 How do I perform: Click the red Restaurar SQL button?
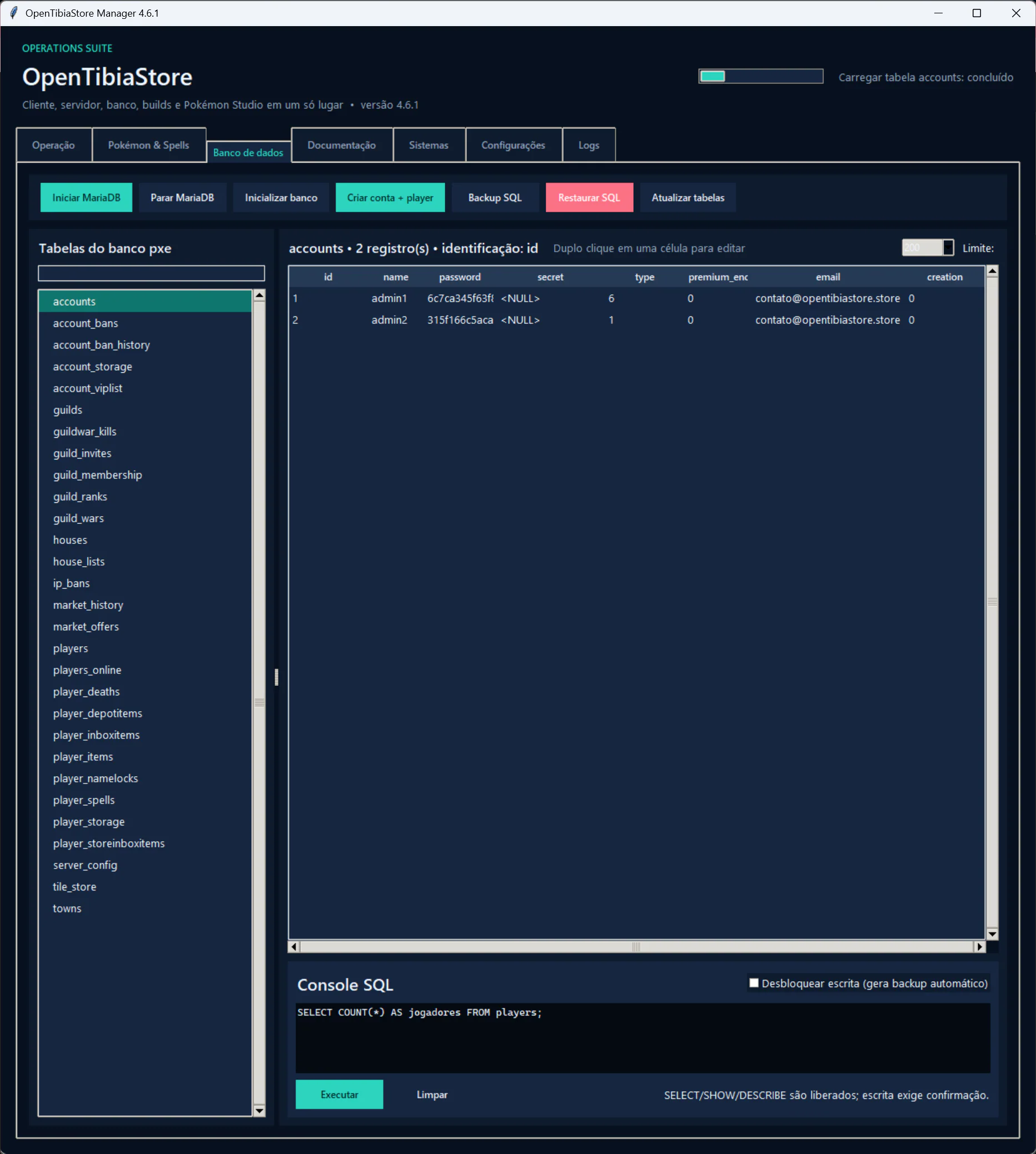(x=589, y=197)
